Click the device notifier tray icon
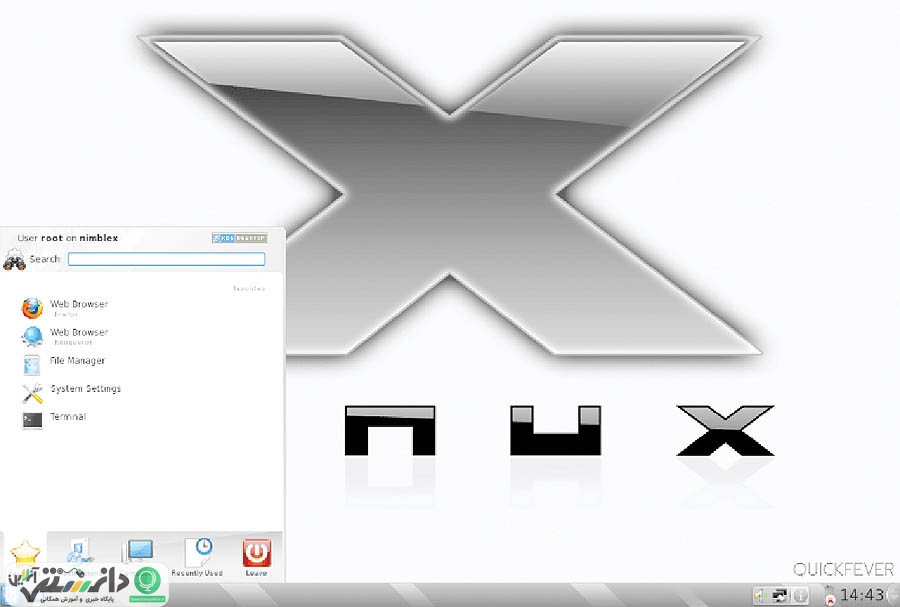The width and height of the screenshot is (900, 607). click(829, 596)
